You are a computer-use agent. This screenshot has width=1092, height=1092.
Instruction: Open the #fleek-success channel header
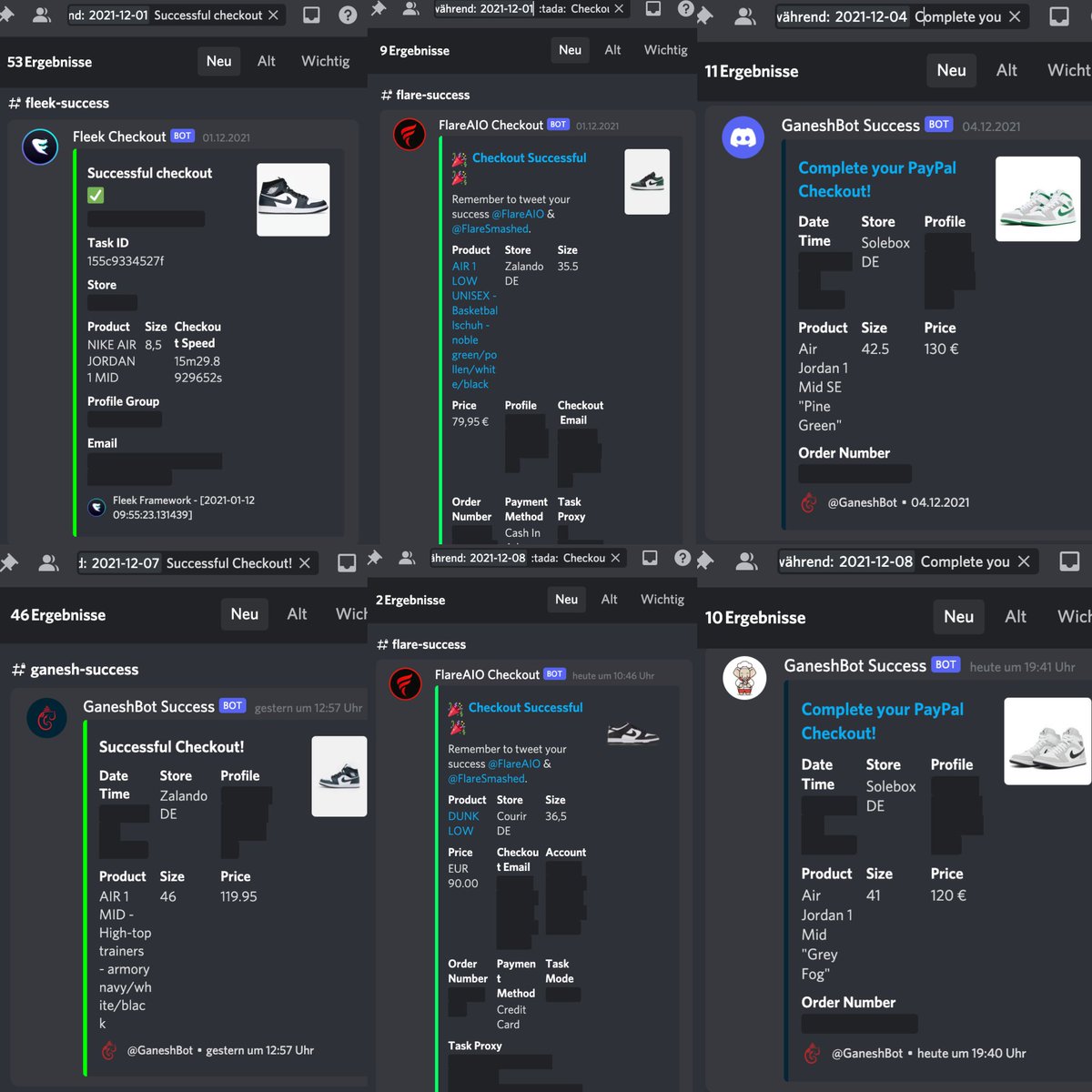(x=59, y=103)
